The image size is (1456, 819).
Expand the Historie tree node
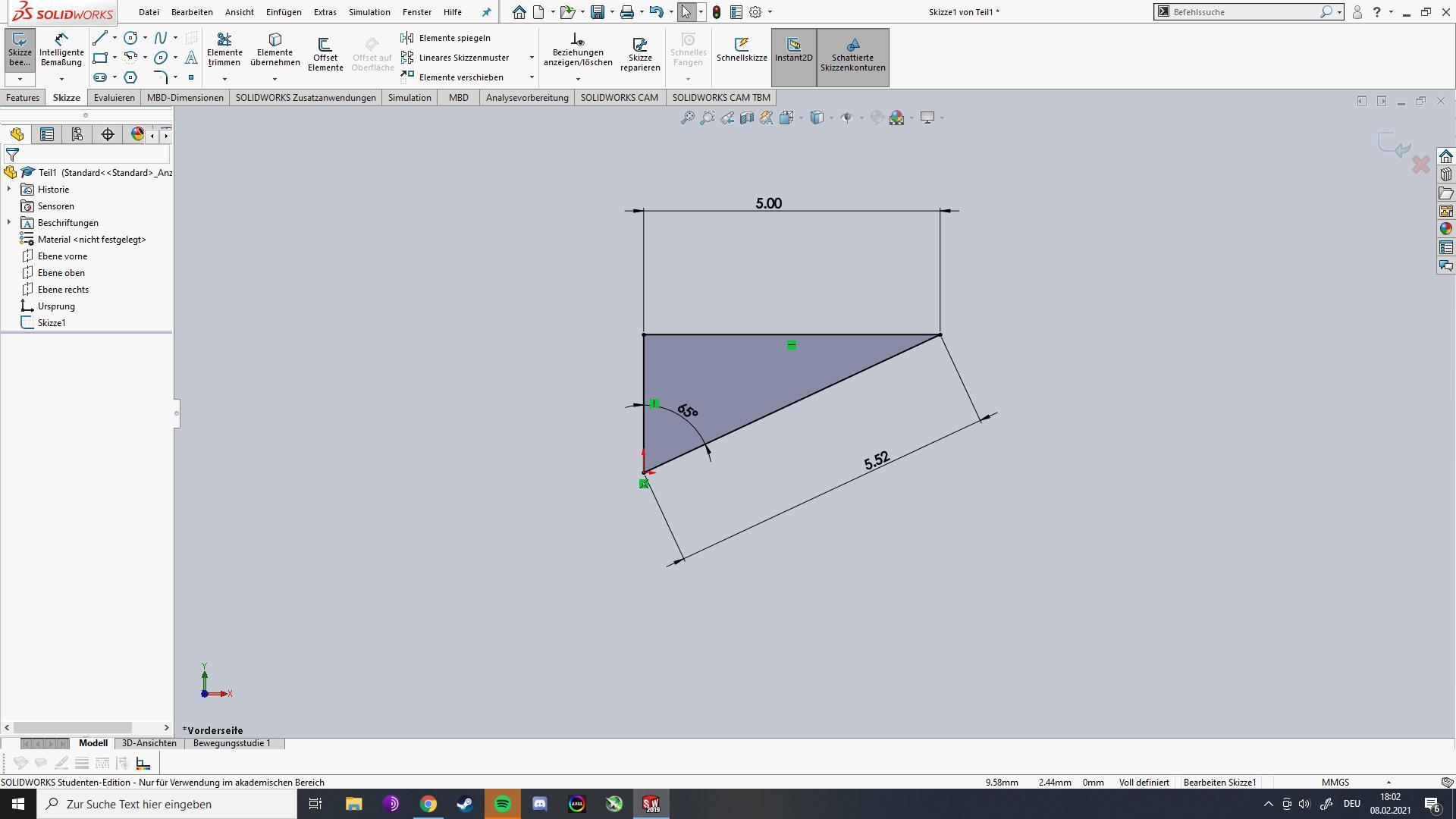tap(9, 190)
